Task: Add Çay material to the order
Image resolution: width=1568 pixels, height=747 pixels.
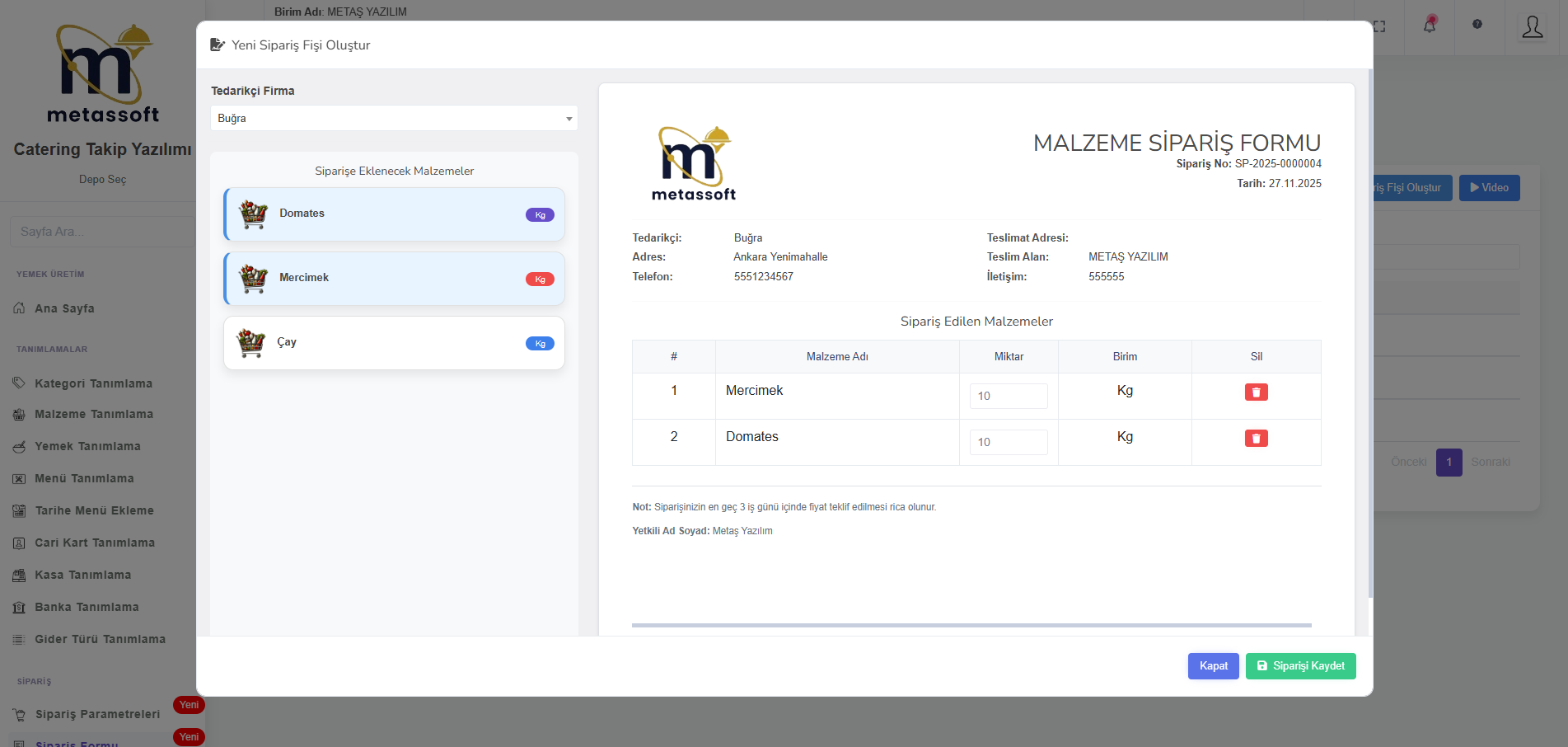Action: point(394,343)
